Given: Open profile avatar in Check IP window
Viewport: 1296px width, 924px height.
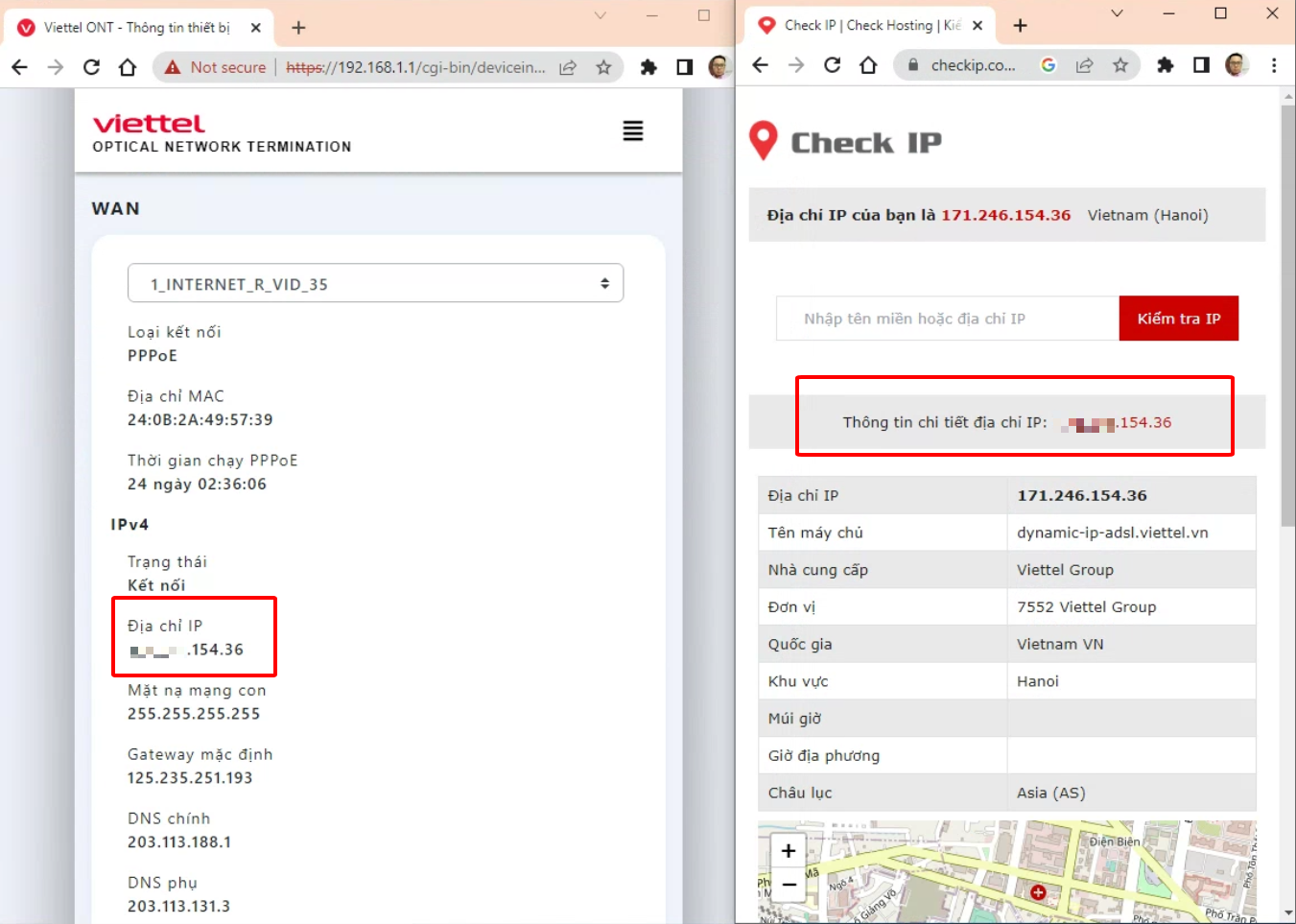Looking at the screenshot, I should coord(1237,65).
